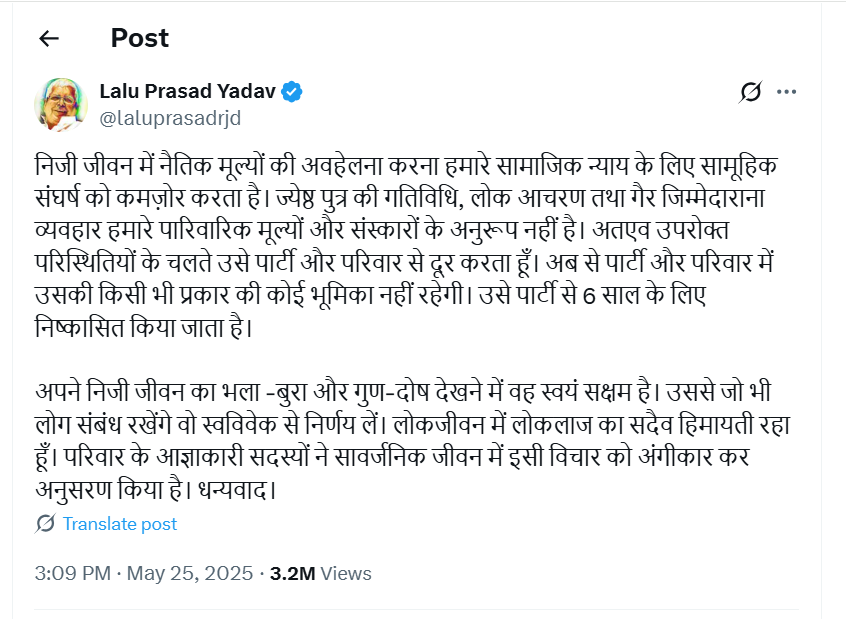Click the icon left of Translate post
The height and width of the screenshot is (619, 846).
pyautogui.click(x=45, y=523)
